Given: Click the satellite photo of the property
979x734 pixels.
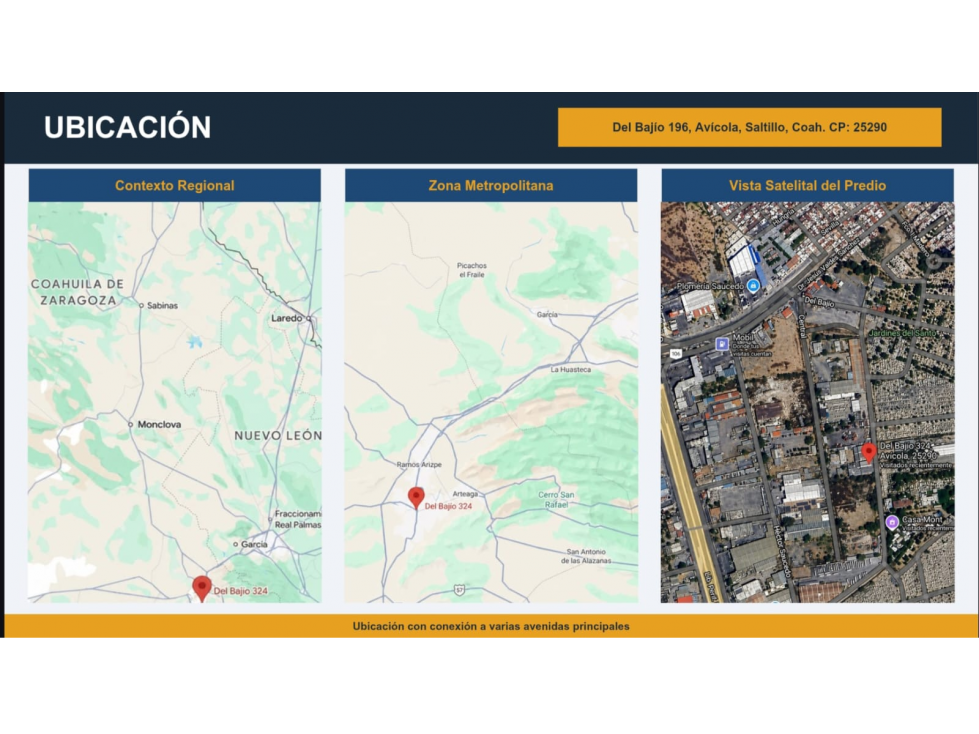Looking at the screenshot, I should [x=807, y=402].
